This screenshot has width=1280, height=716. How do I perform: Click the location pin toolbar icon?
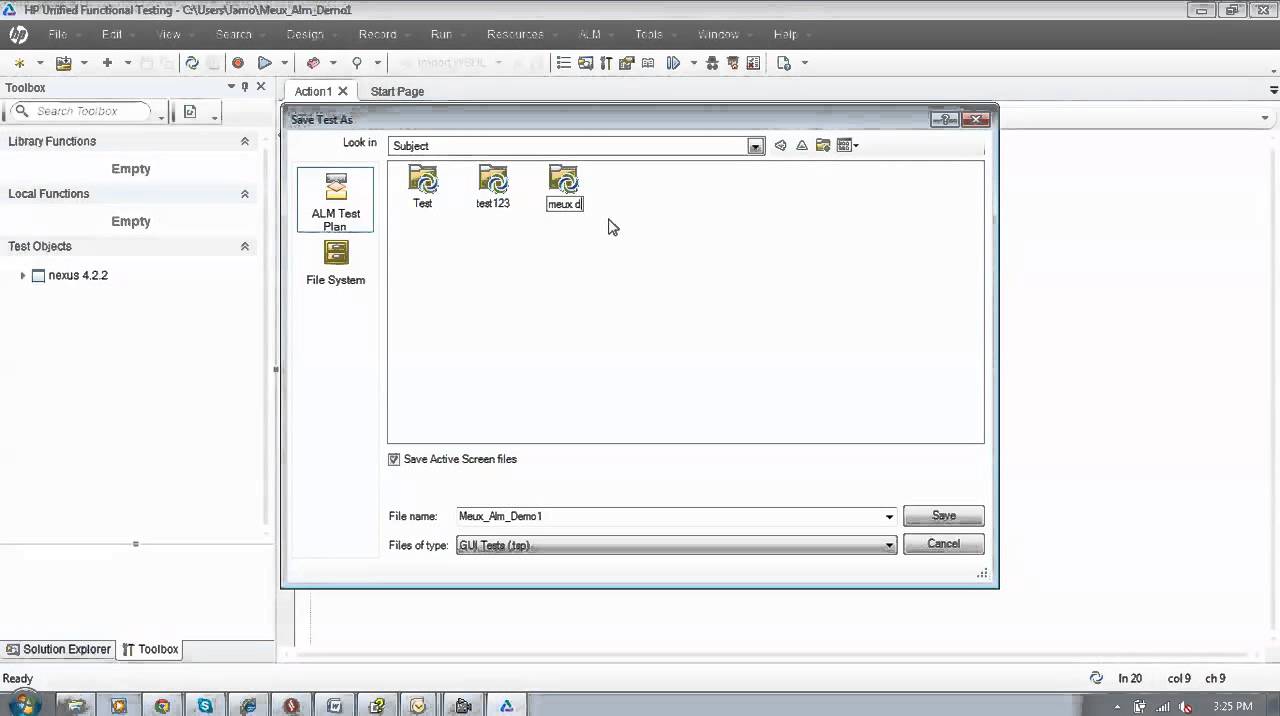[356, 63]
